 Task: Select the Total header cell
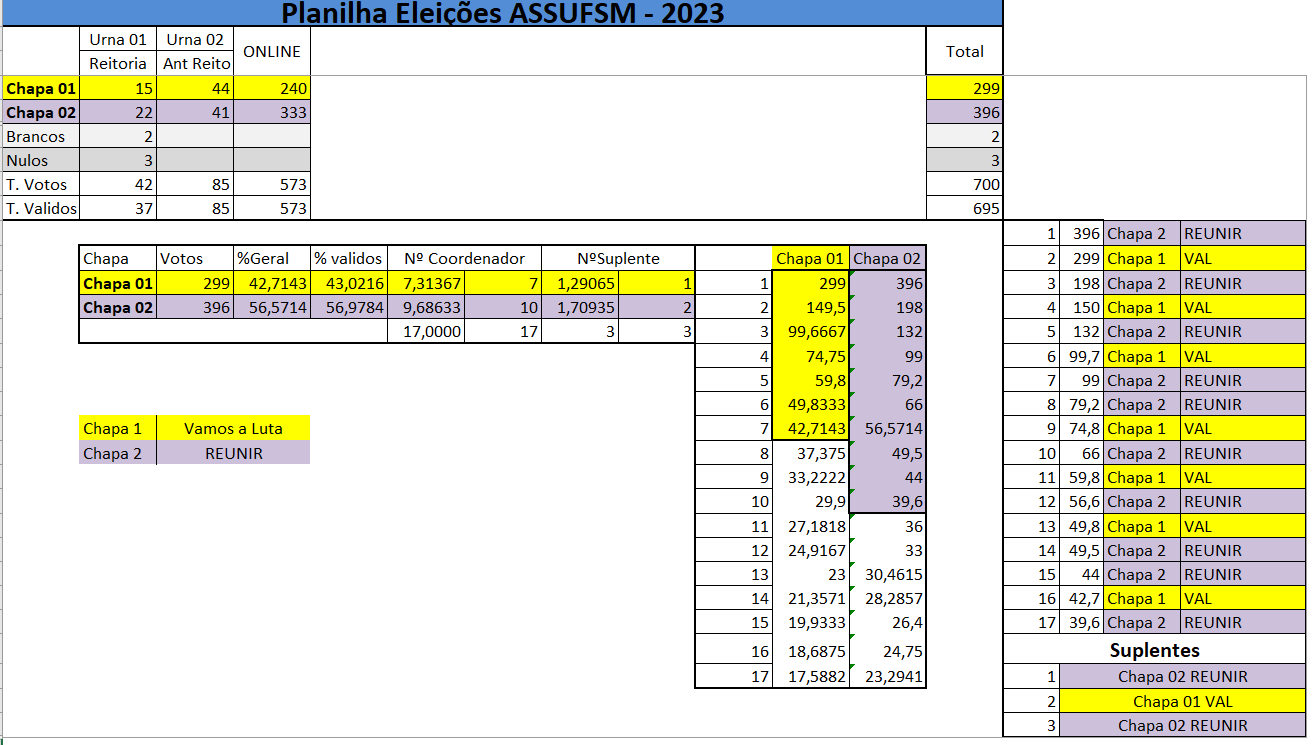(x=964, y=51)
